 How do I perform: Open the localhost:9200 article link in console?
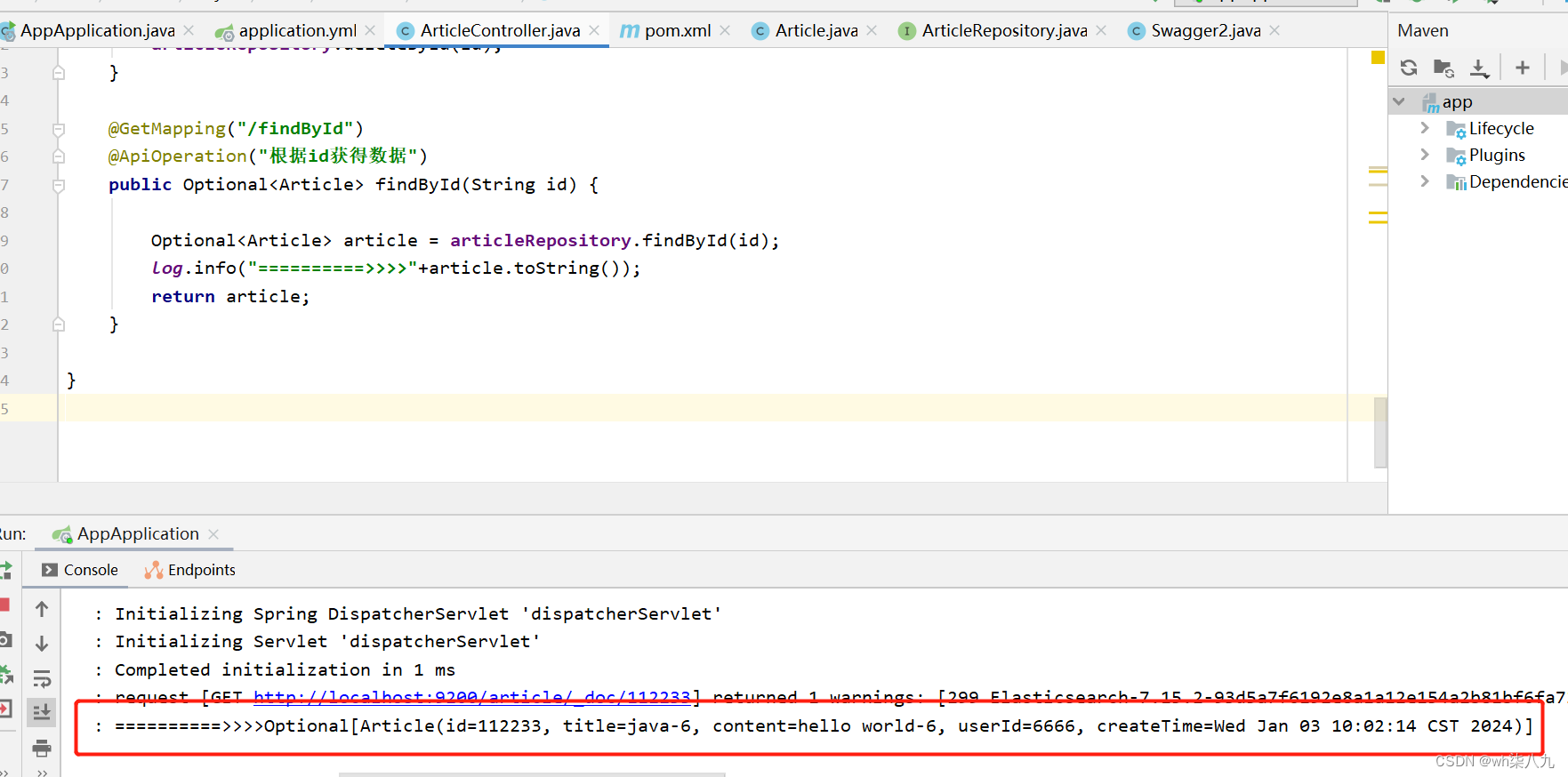(472, 698)
